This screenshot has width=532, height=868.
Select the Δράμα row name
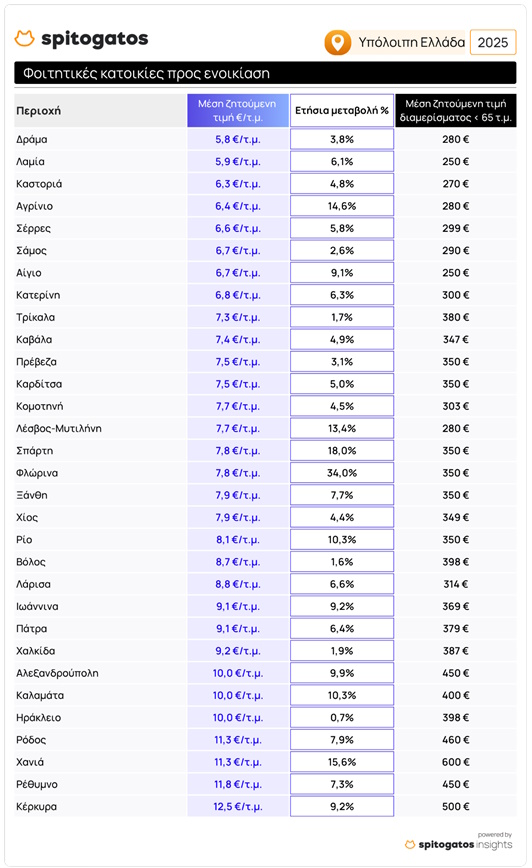(x=32, y=140)
